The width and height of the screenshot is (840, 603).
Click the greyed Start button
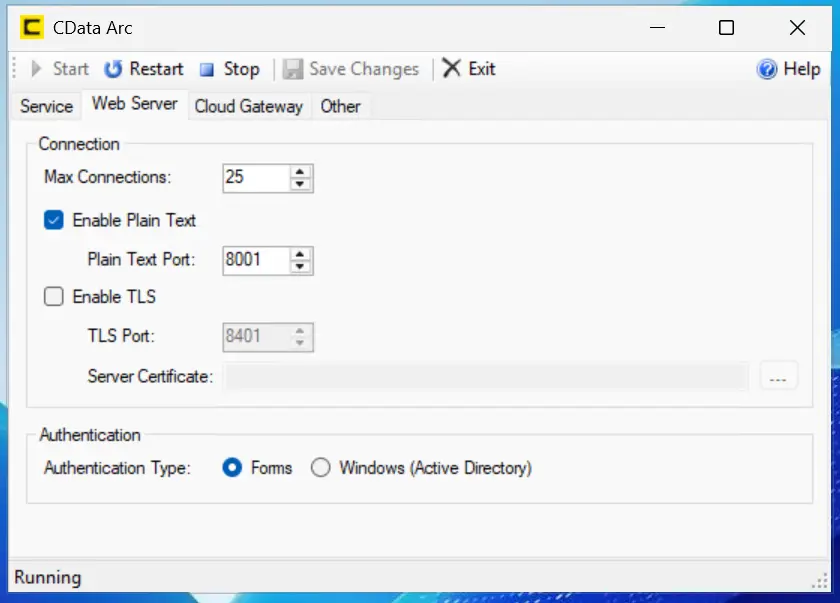(59, 69)
